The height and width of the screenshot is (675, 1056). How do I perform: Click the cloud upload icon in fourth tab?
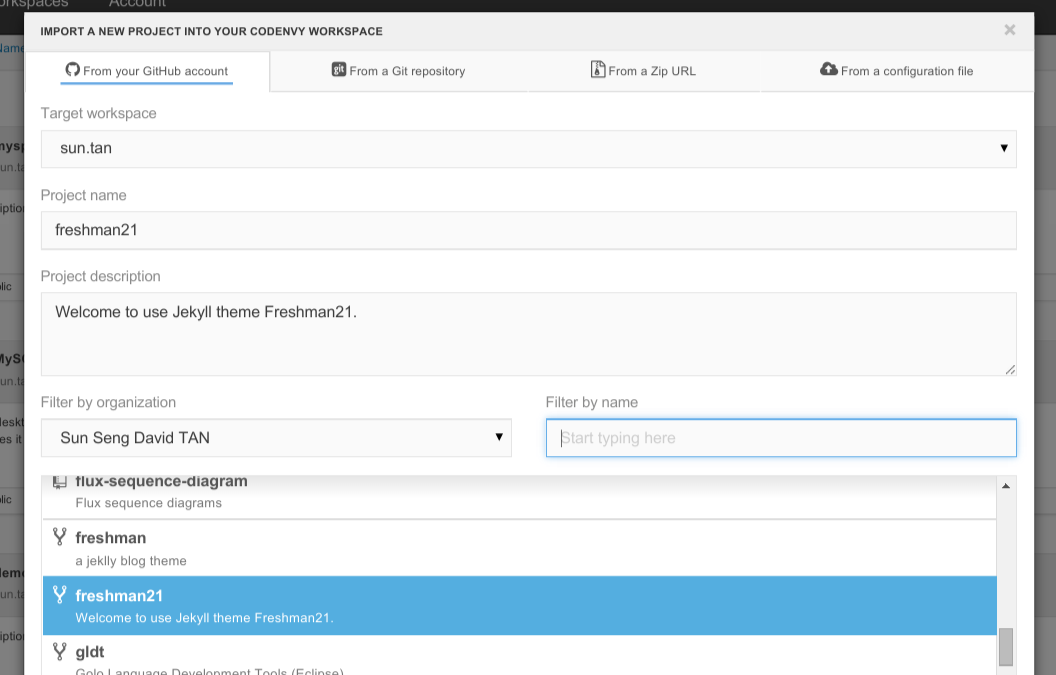click(x=829, y=69)
